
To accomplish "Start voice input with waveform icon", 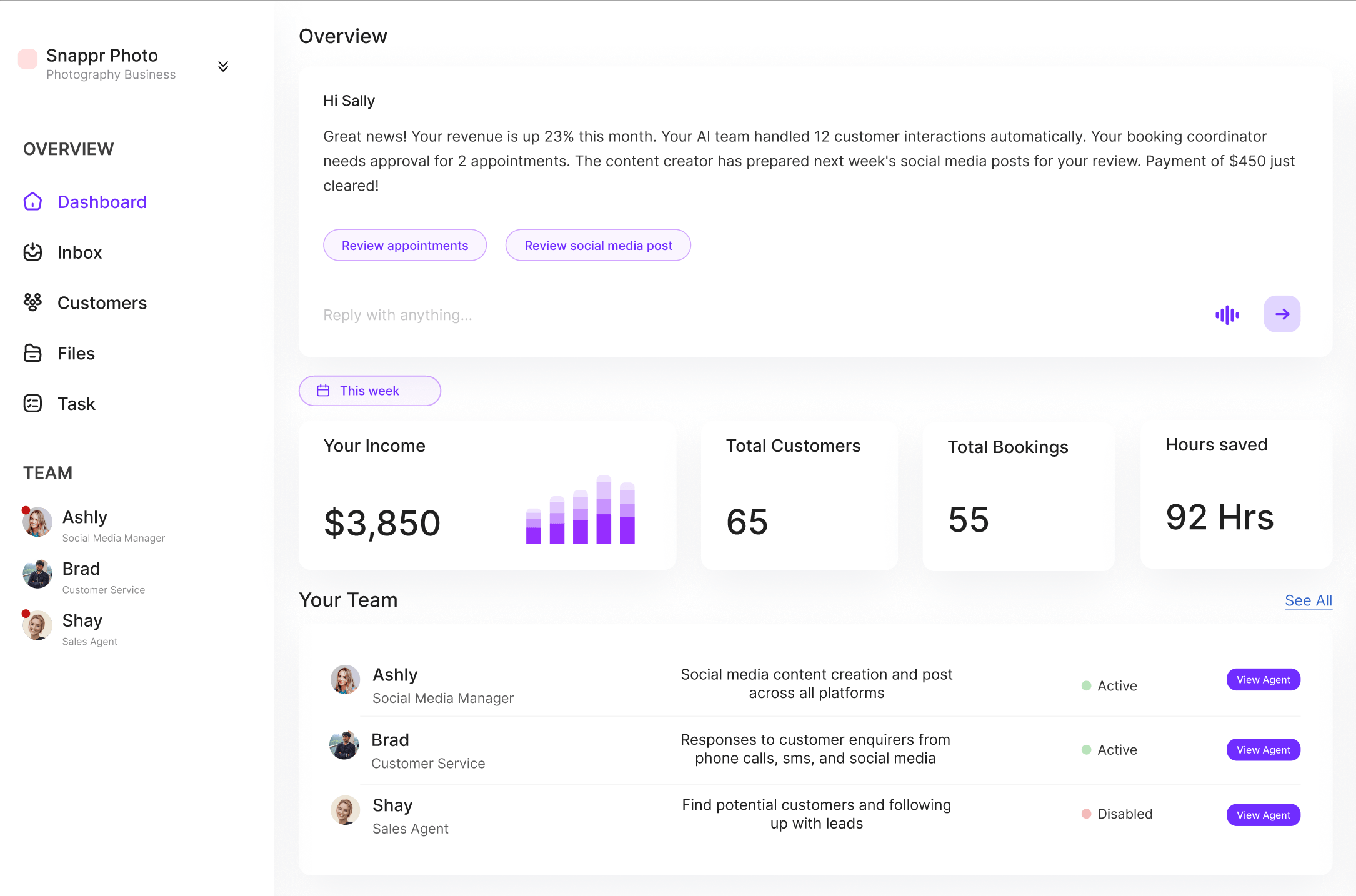I will click(x=1227, y=315).
